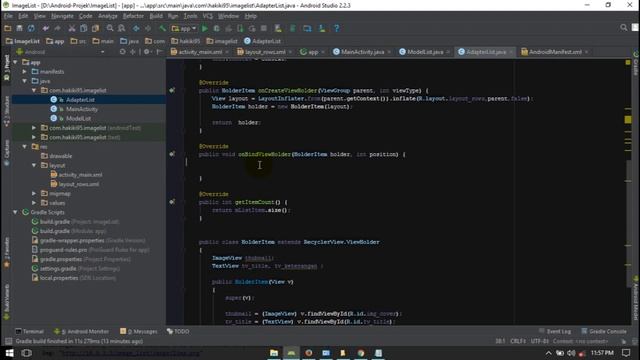Open the Terminal tool window
Image resolution: width=640 pixels, height=360 pixels.
pyautogui.click(x=29, y=331)
